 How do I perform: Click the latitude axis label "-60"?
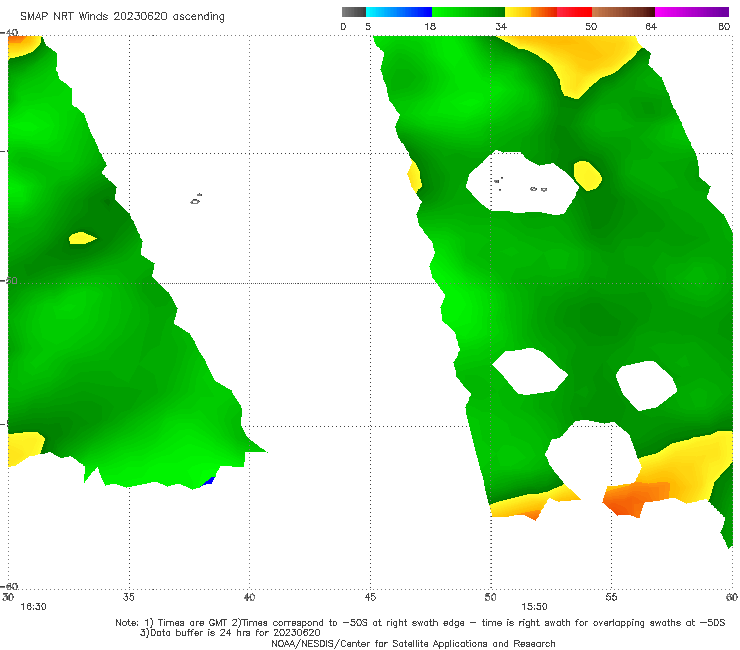[9, 586]
